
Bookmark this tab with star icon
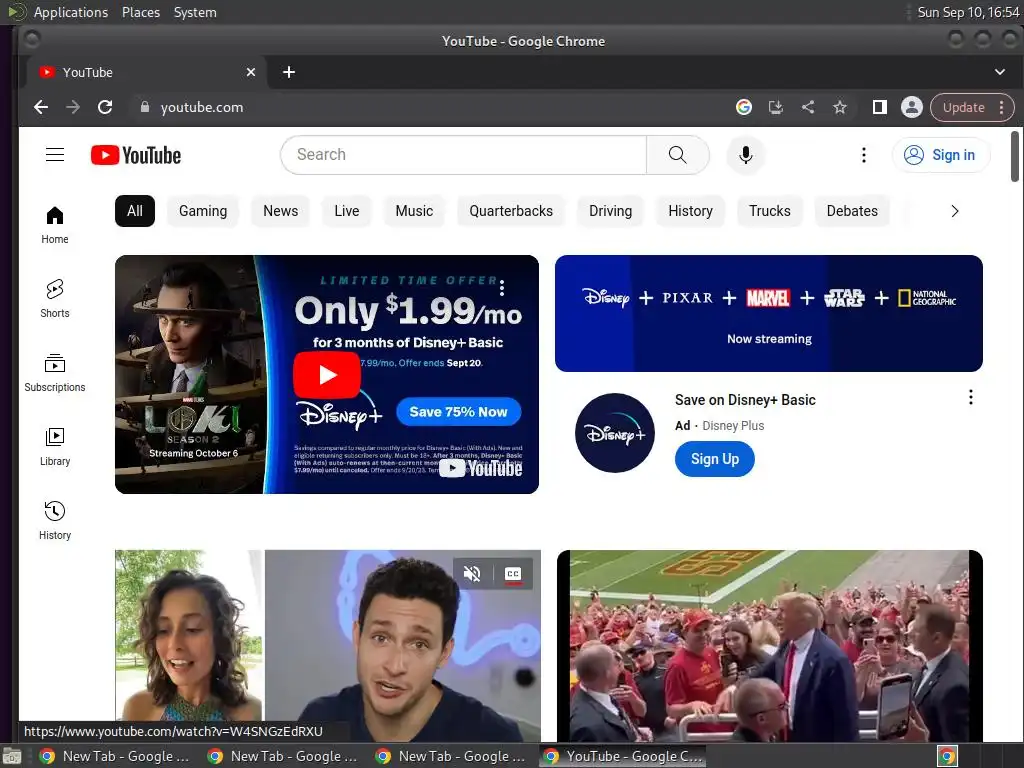tap(840, 107)
